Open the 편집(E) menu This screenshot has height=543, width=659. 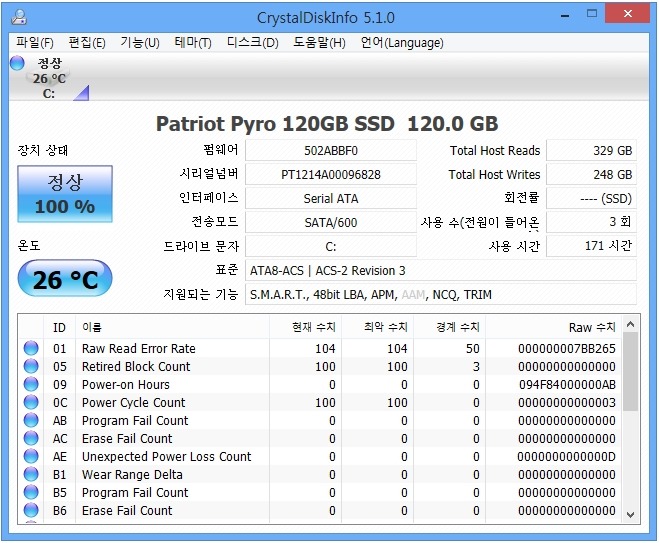pos(87,42)
